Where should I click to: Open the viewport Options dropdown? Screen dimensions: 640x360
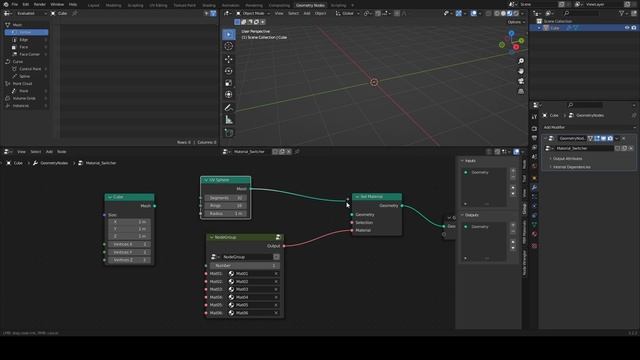516,22
